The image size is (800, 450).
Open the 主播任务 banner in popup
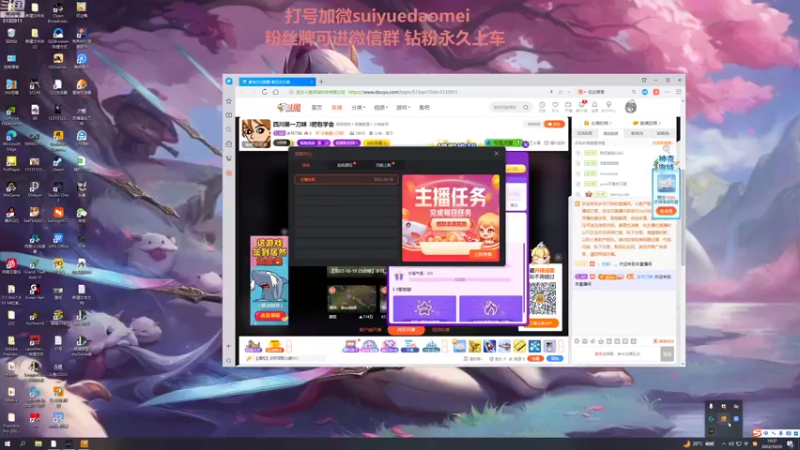(451, 218)
